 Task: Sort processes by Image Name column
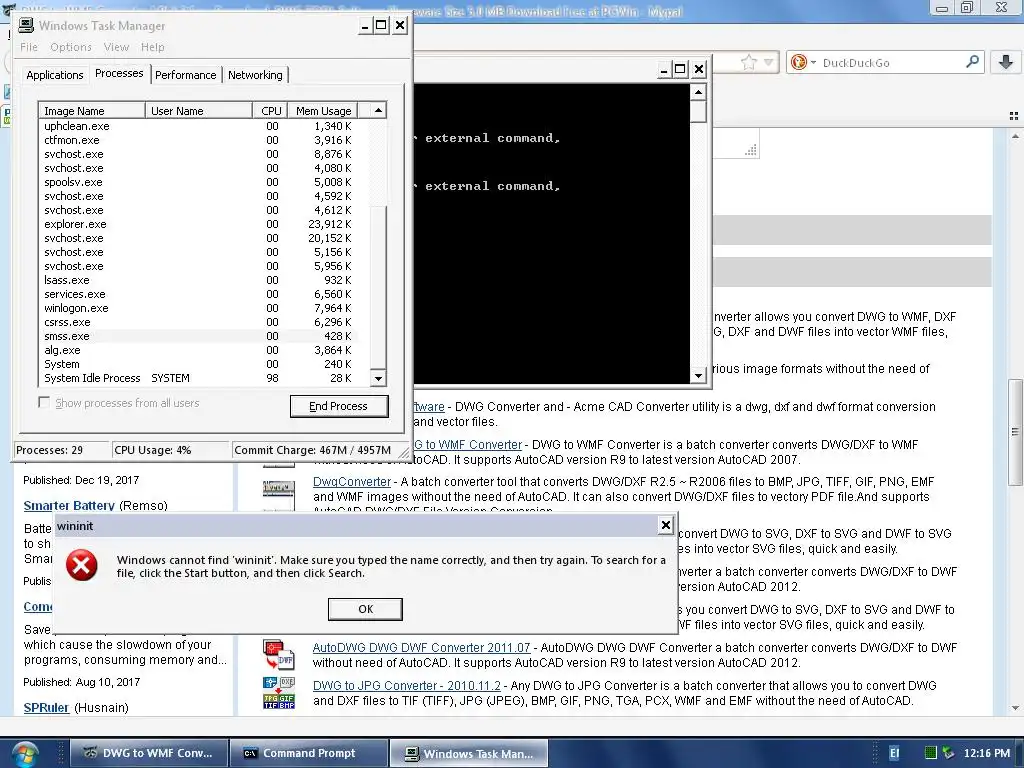[91, 110]
